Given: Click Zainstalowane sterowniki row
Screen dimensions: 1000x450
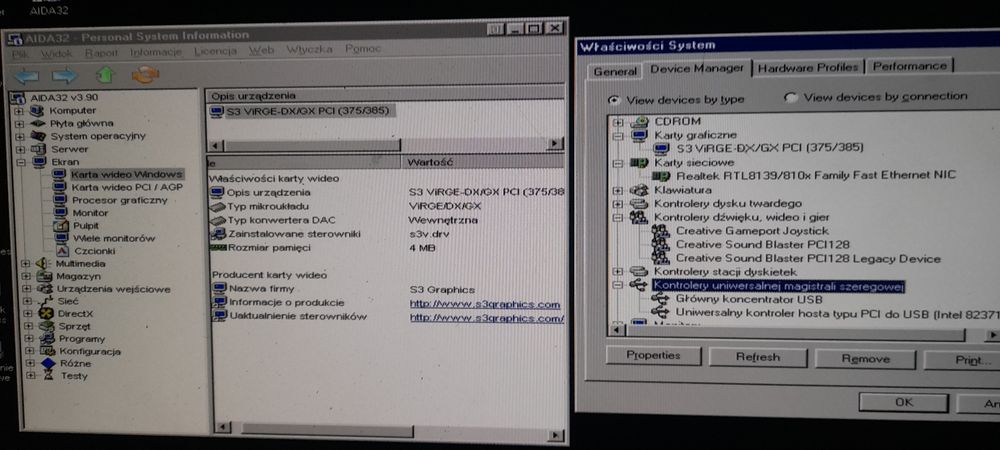Looking at the screenshot, I should (x=386, y=234).
